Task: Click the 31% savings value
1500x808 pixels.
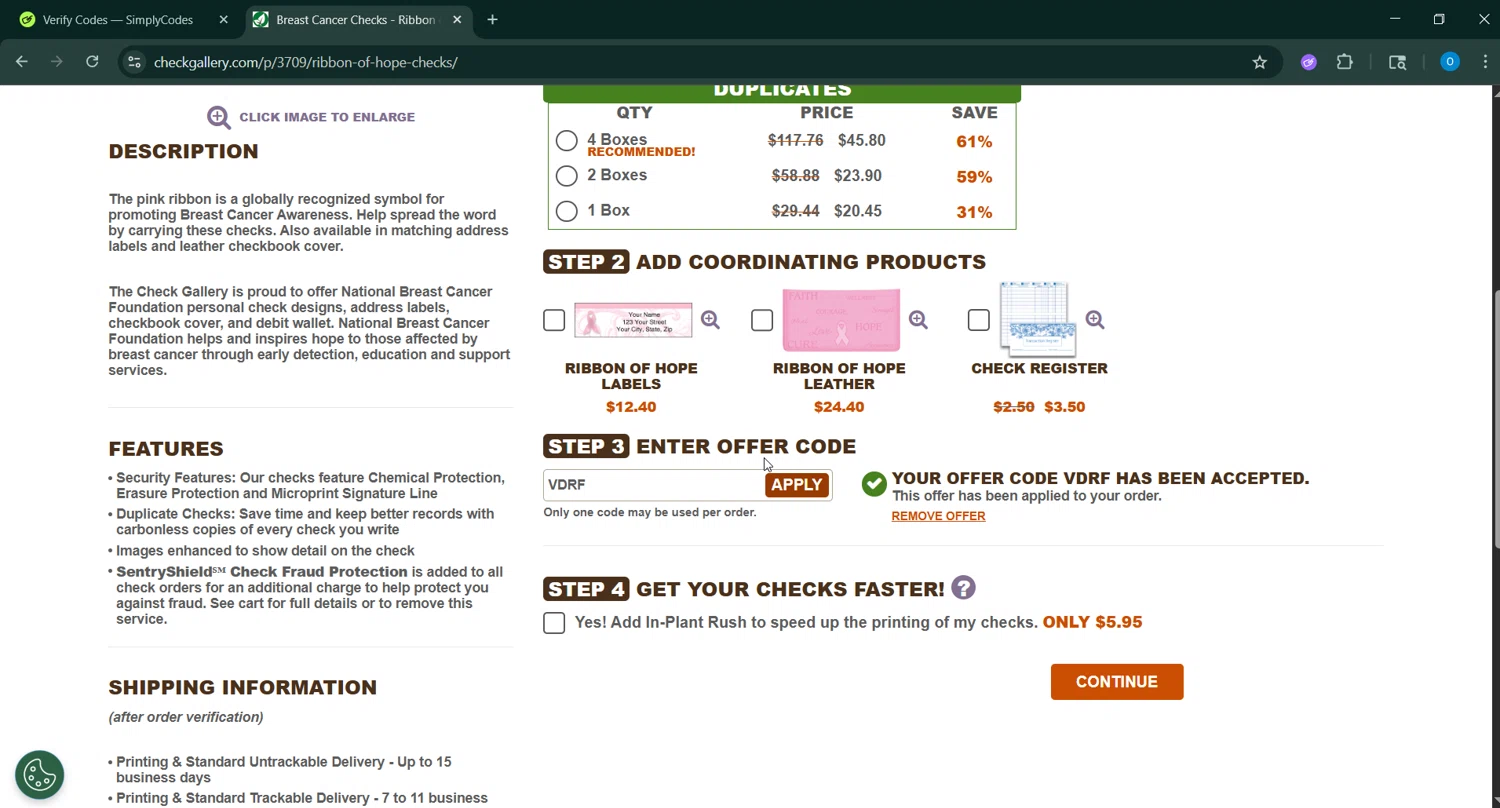Action: pos(974,212)
